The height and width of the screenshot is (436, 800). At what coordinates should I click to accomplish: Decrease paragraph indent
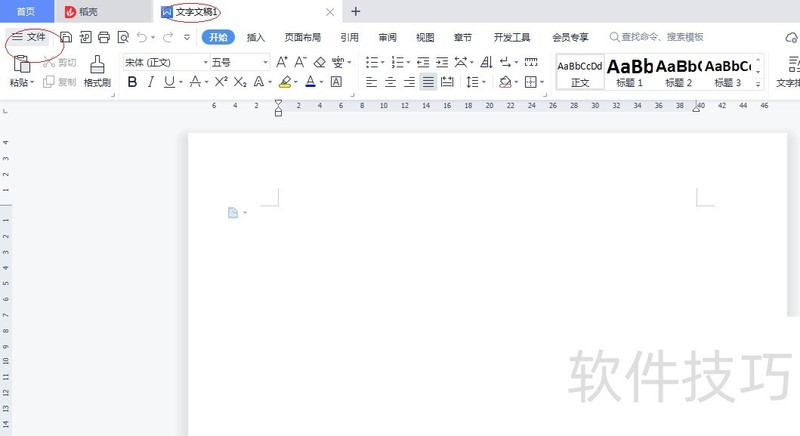point(423,62)
